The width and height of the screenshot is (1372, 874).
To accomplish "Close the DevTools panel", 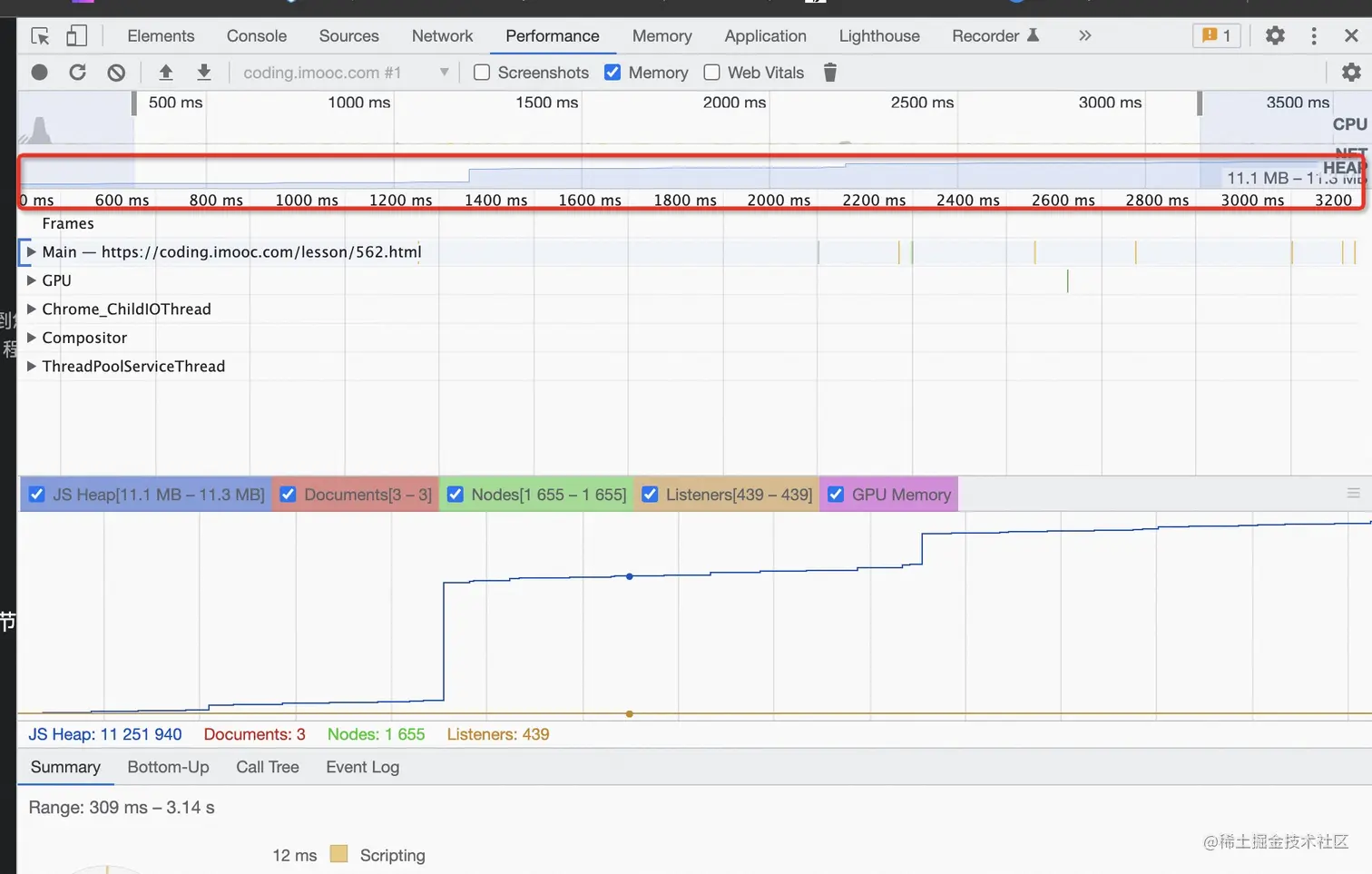I will pyautogui.click(x=1351, y=36).
